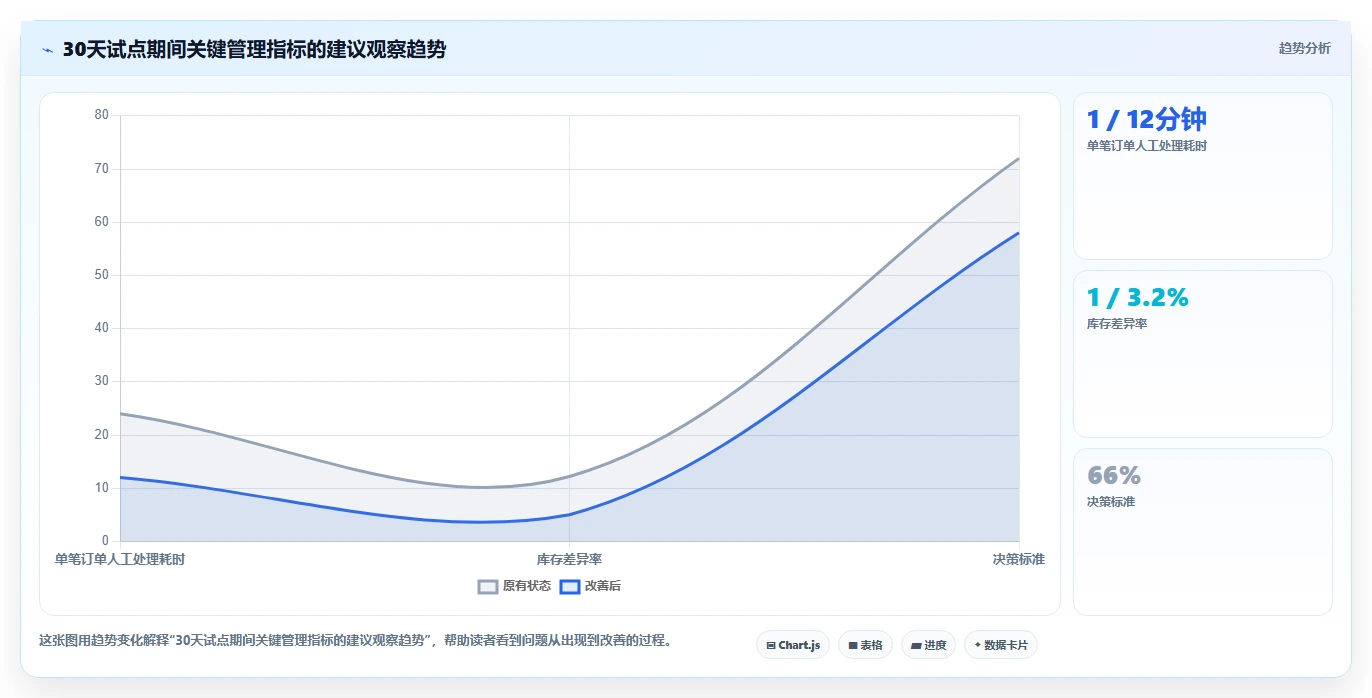The width and height of the screenshot is (1372, 698).
Task: Click the 30 y-axis tick label
Action: tap(101, 381)
